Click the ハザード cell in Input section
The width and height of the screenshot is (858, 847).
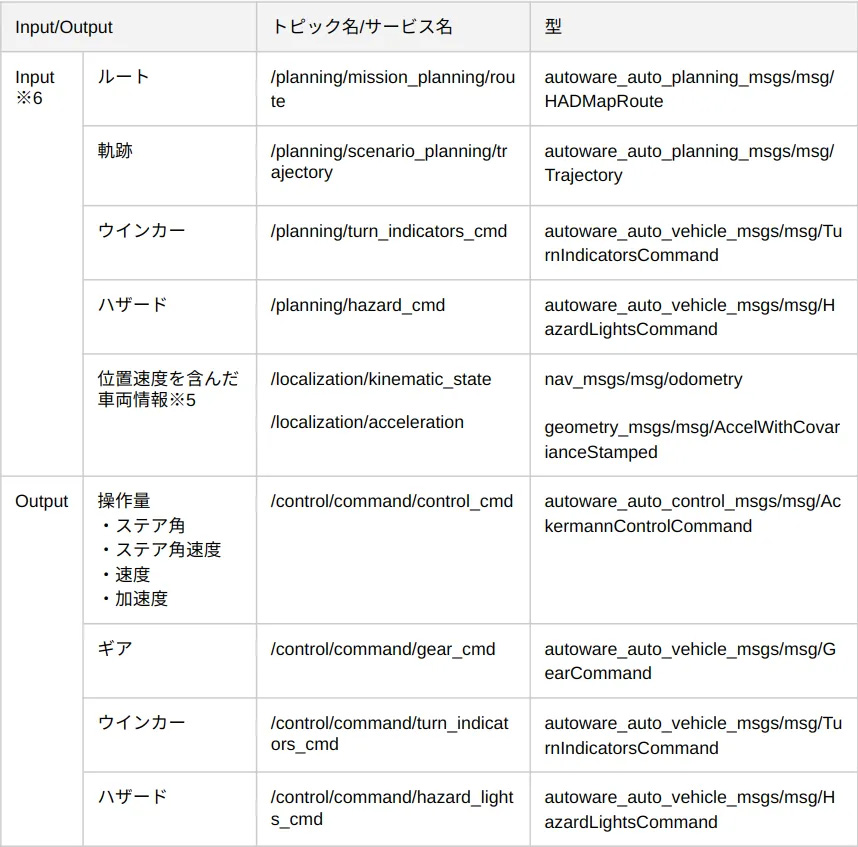tap(170, 317)
